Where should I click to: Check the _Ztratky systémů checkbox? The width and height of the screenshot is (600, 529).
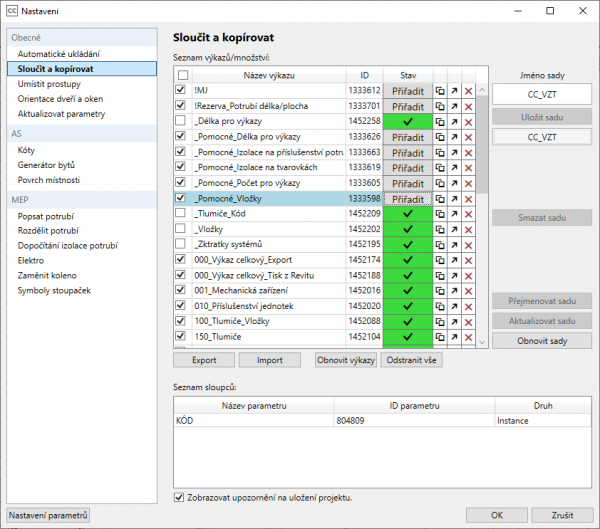tap(180, 243)
